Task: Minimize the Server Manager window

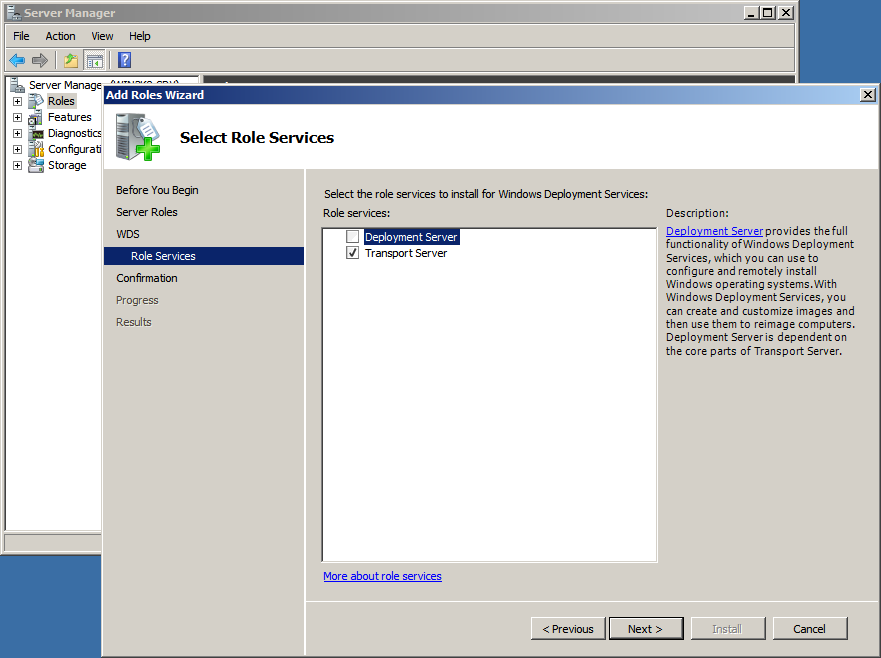Action: pos(751,12)
